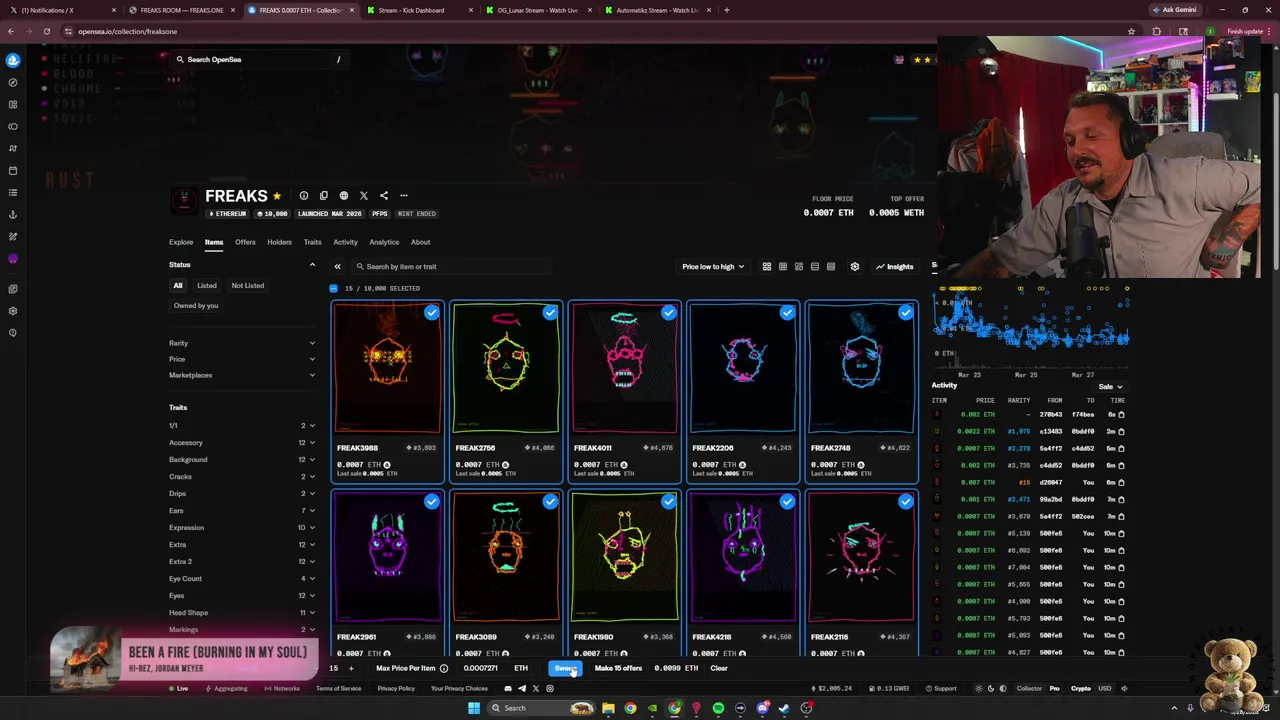Focus the Search OpenSea field
This screenshot has height=720, width=1280.
(x=258, y=60)
